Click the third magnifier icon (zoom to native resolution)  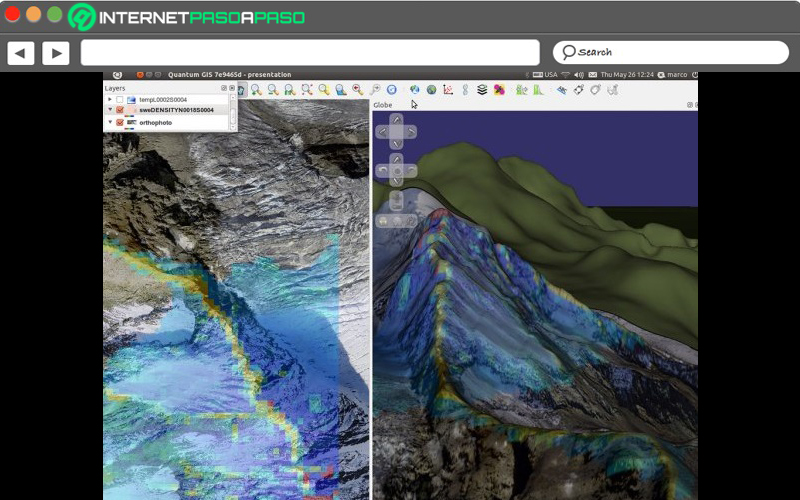[290, 90]
